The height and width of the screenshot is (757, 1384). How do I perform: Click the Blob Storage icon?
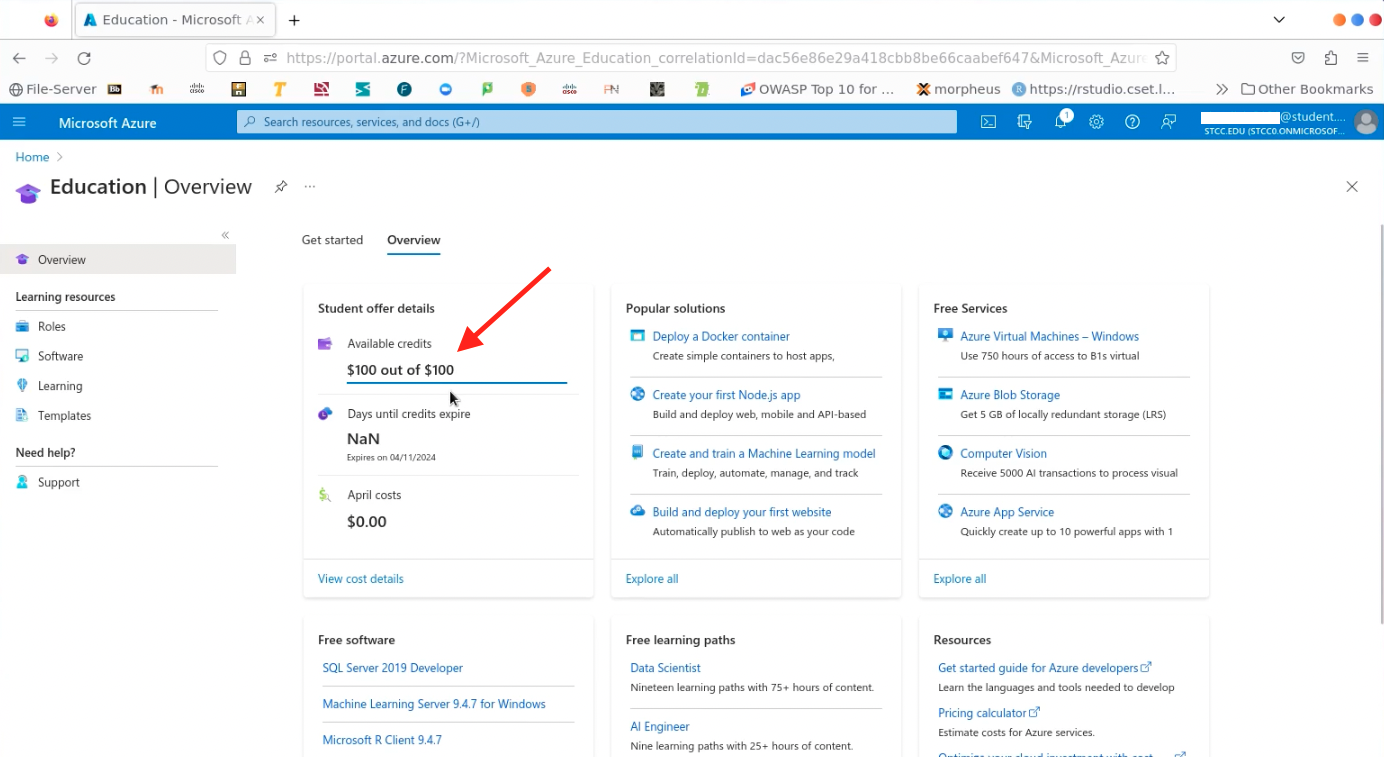coord(945,394)
